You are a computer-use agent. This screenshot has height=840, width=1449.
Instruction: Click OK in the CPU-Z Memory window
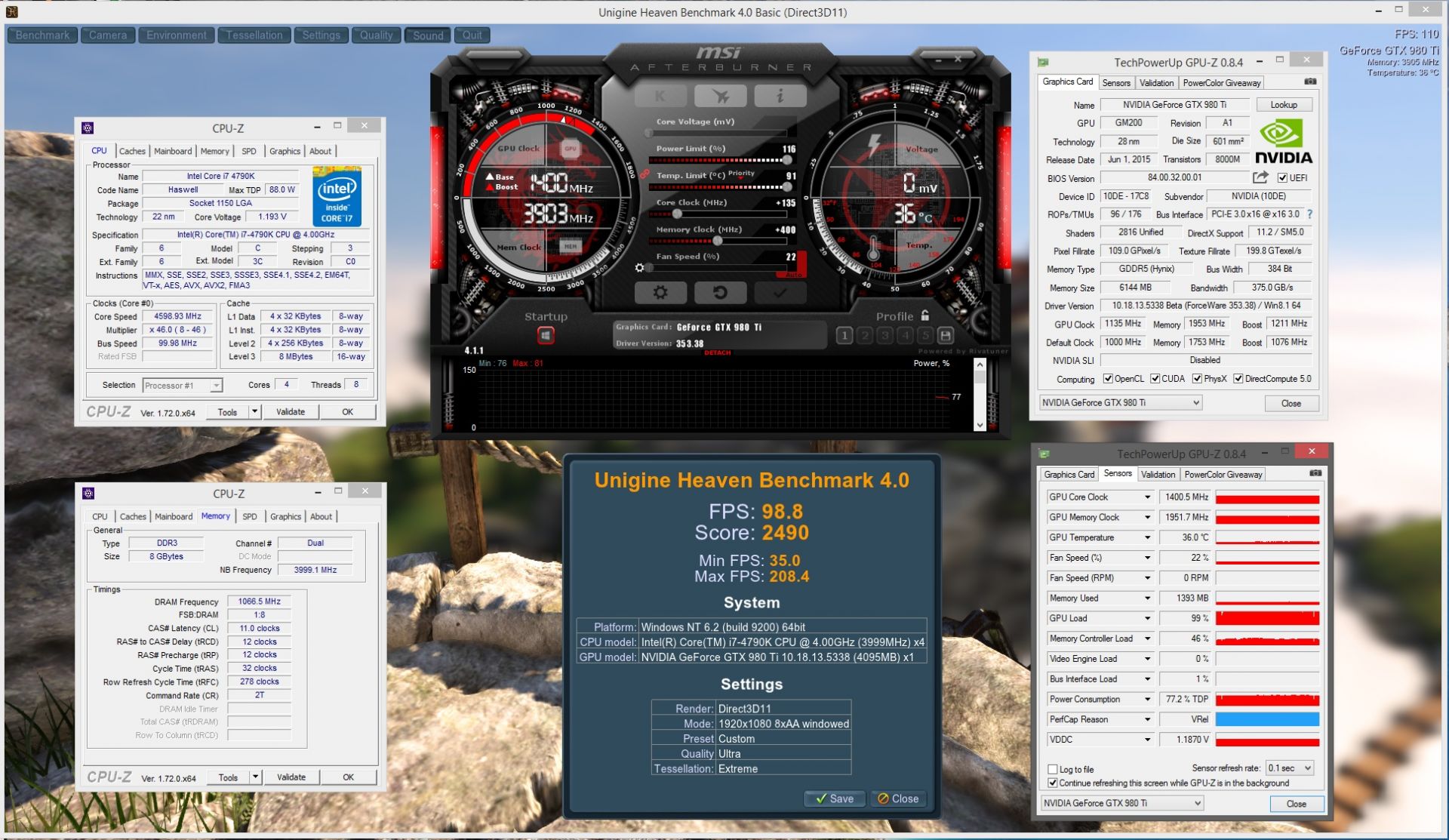click(348, 777)
